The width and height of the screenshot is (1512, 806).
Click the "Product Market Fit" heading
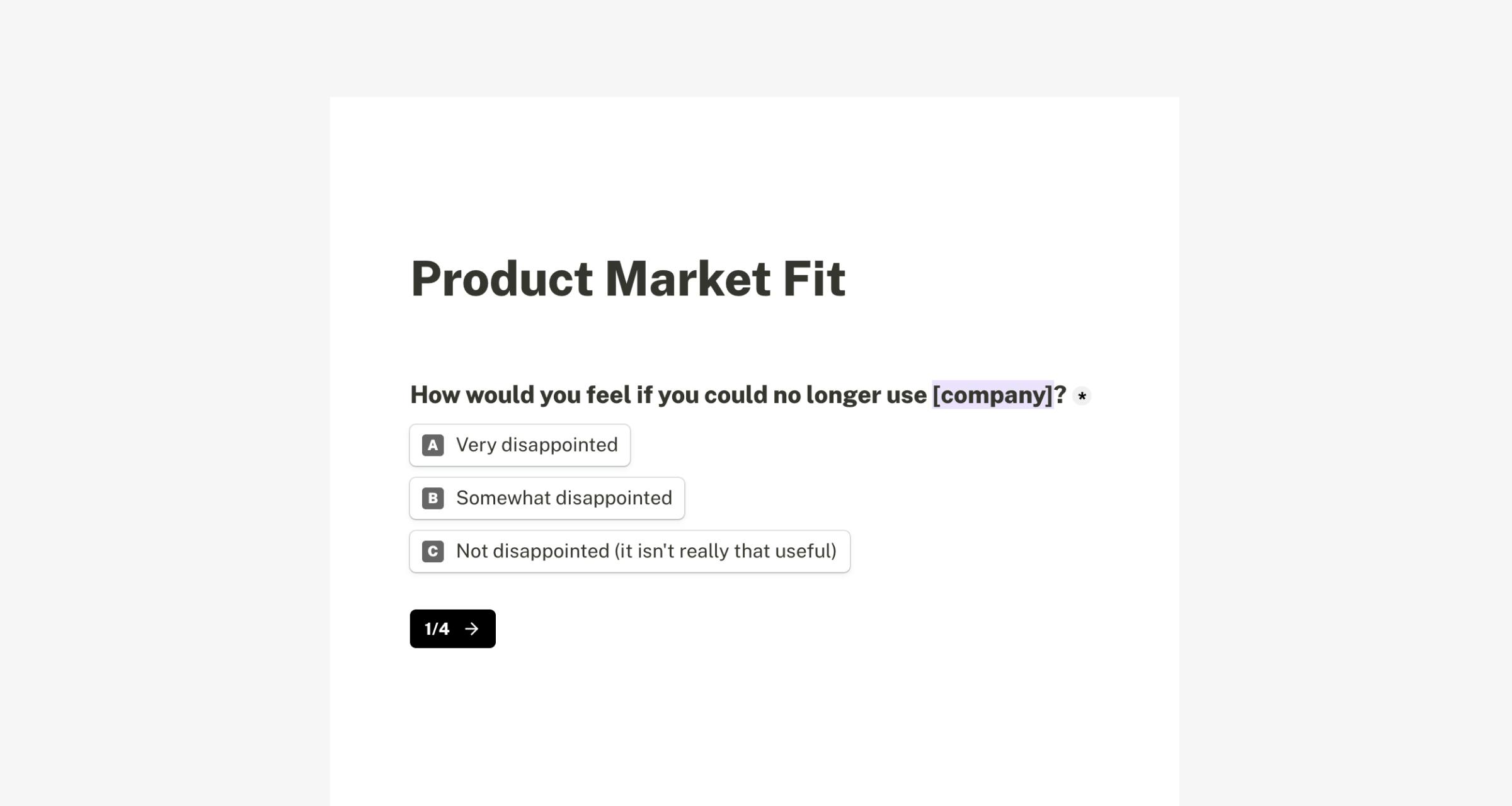627,278
